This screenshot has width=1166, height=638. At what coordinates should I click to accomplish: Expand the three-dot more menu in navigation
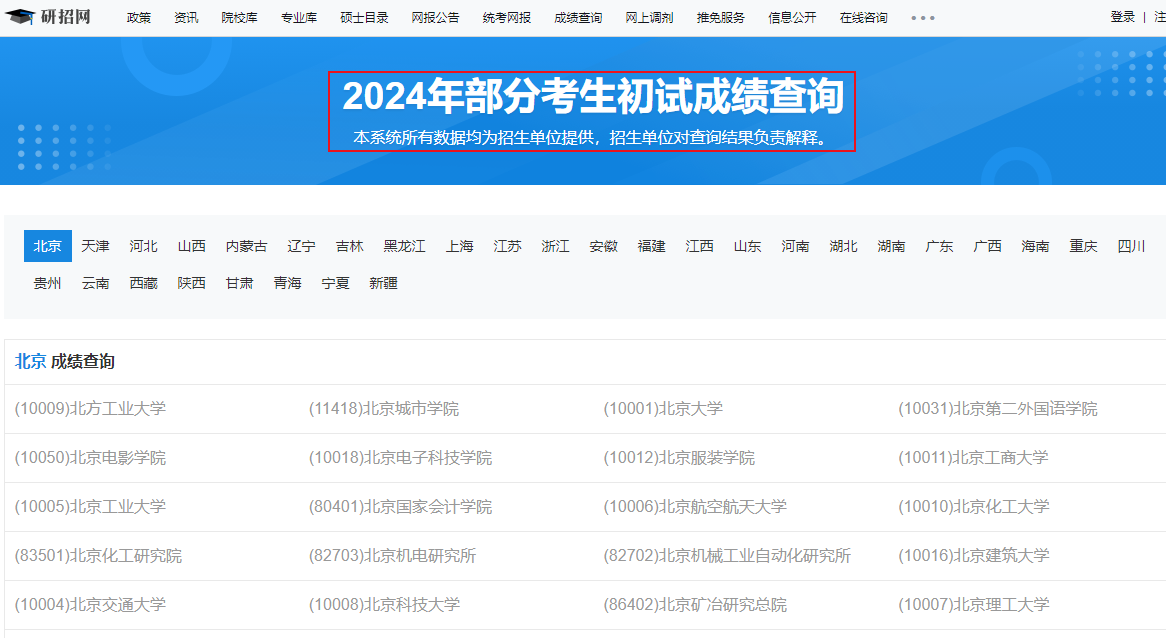[x=922, y=18]
